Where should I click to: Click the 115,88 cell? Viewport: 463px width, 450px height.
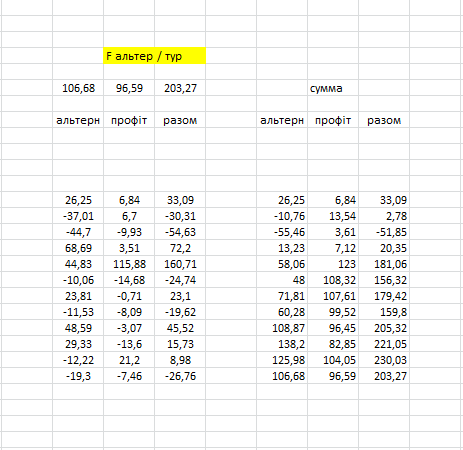coord(129,264)
